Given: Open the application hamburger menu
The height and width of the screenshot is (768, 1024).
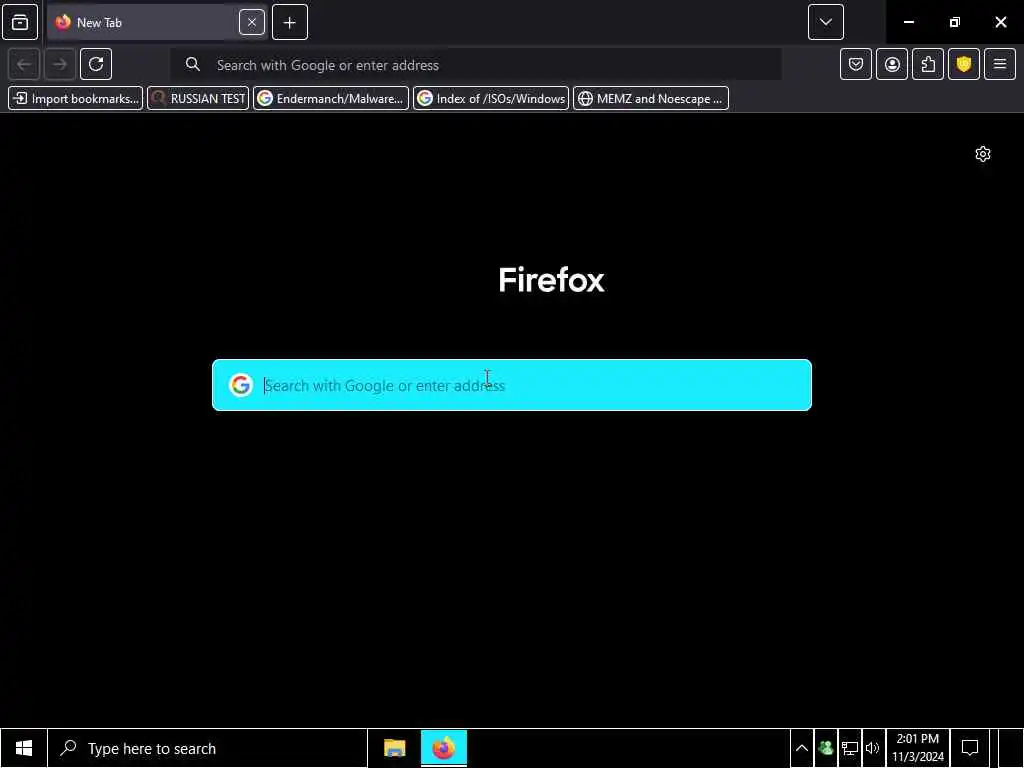Looking at the screenshot, I should (x=1000, y=64).
